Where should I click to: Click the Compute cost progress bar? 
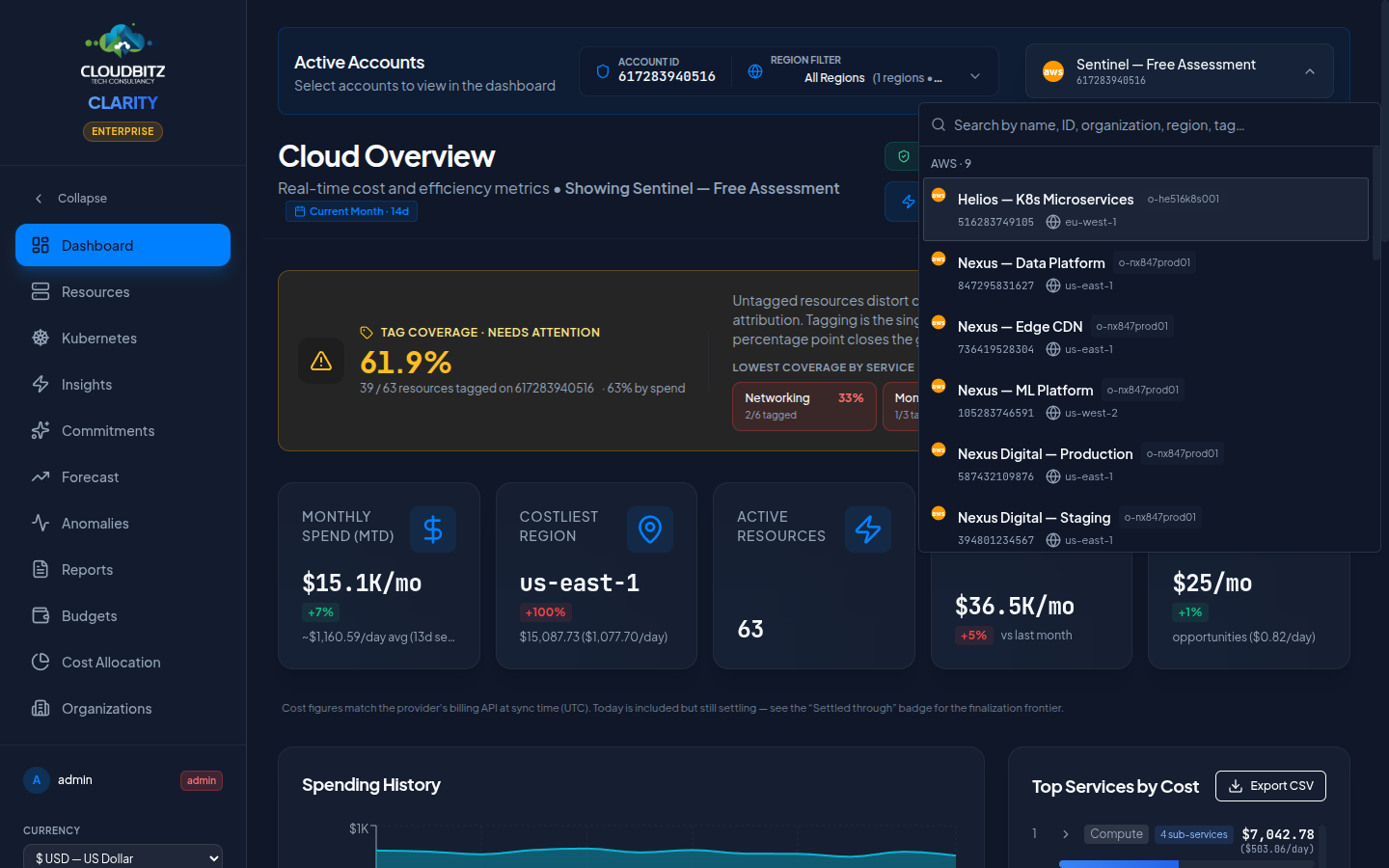coord(1186,863)
